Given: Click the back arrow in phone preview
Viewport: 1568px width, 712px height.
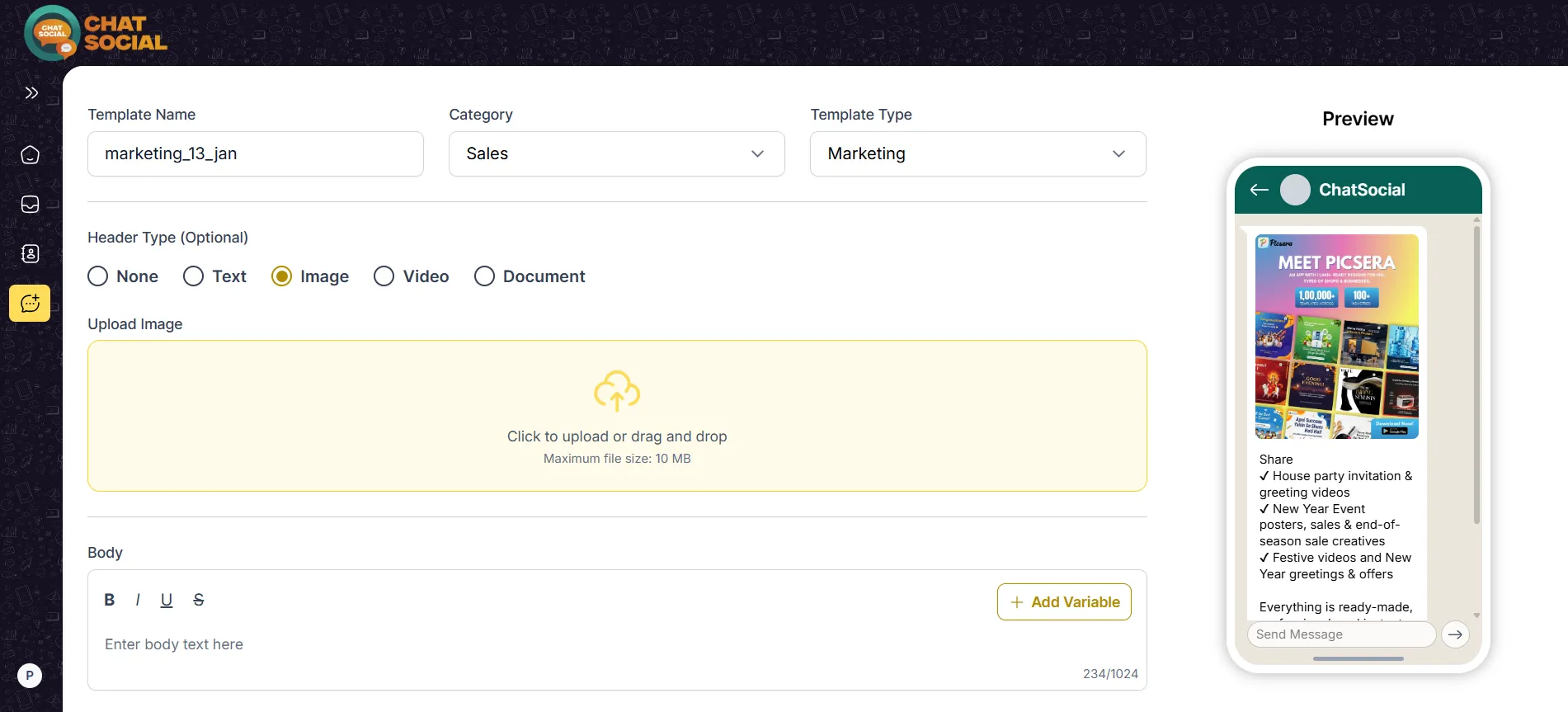Looking at the screenshot, I should [1259, 190].
